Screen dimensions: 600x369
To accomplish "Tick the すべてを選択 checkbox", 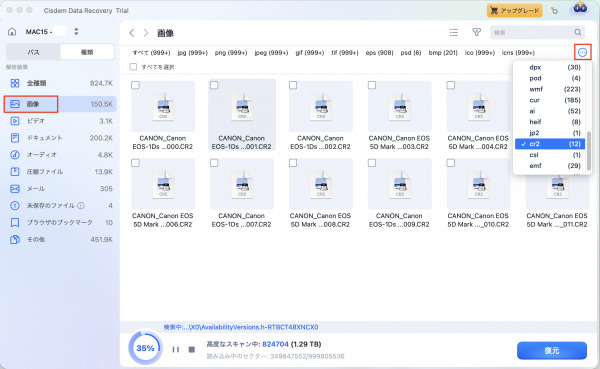I will click(x=133, y=67).
